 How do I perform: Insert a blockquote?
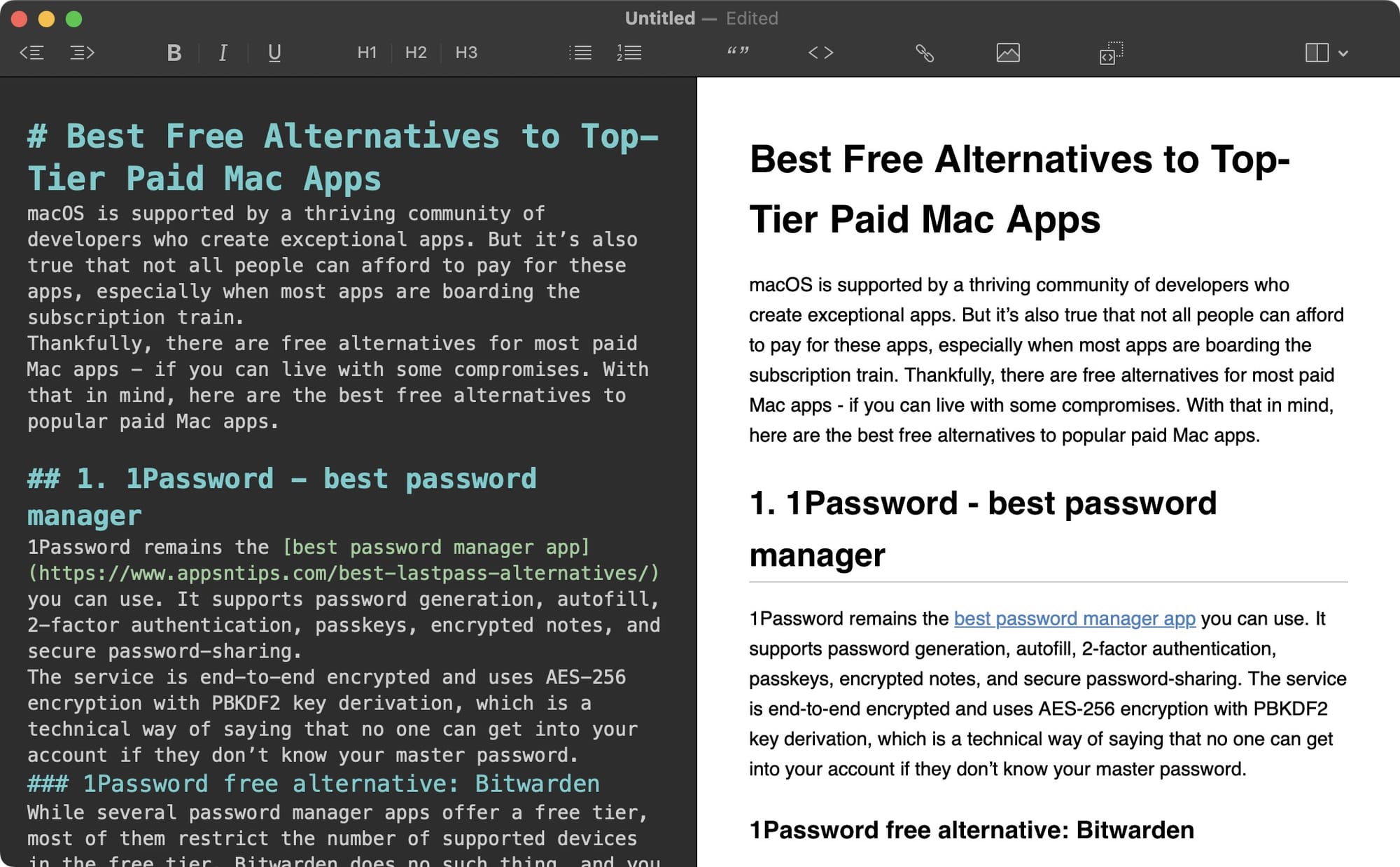738,51
